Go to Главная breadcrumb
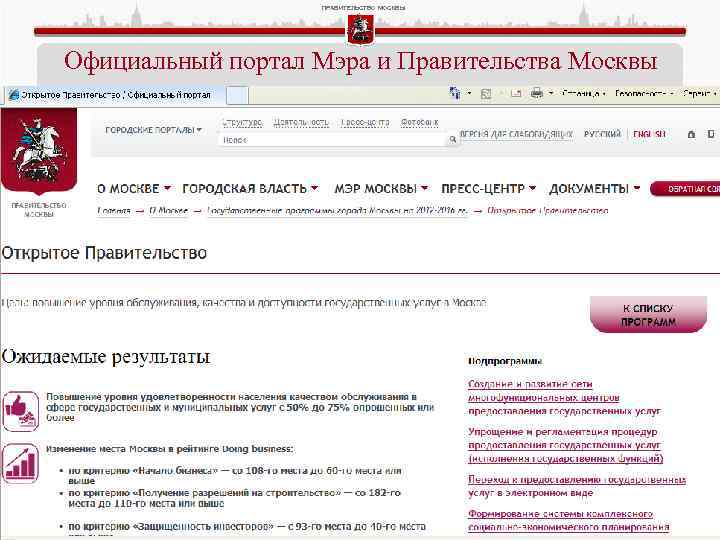Screen dimensions: 720x540 click(113, 211)
